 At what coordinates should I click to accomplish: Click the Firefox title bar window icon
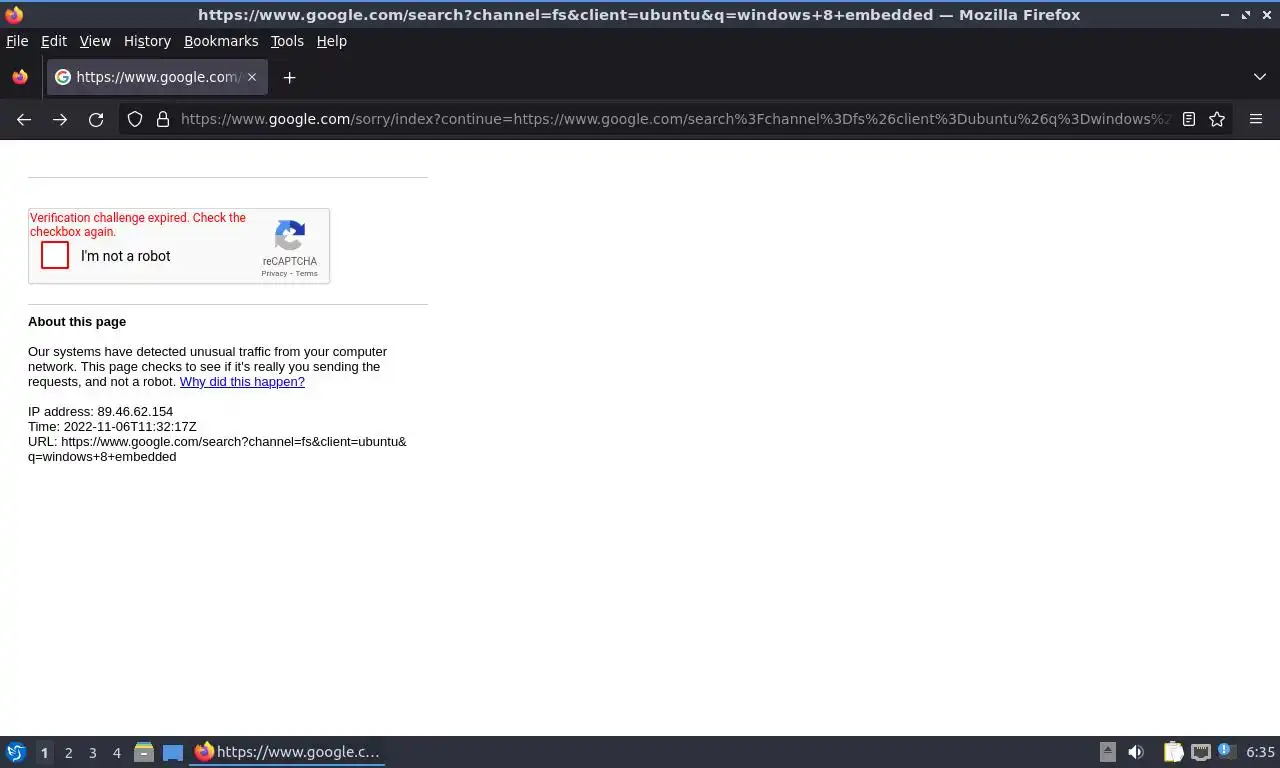click(x=14, y=15)
